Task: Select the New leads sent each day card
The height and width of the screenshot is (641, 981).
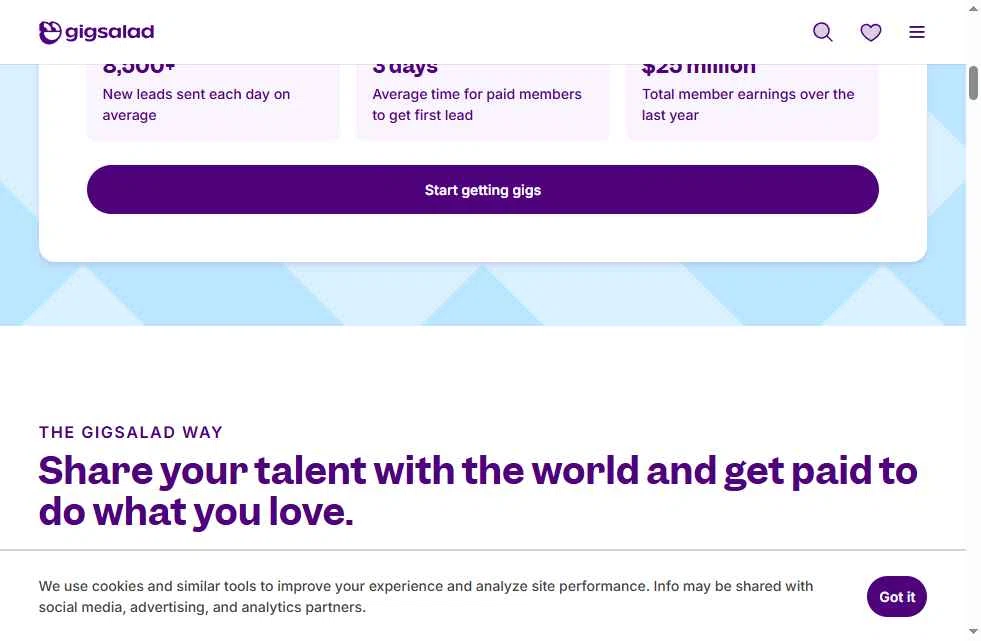Action: (x=213, y=104)
